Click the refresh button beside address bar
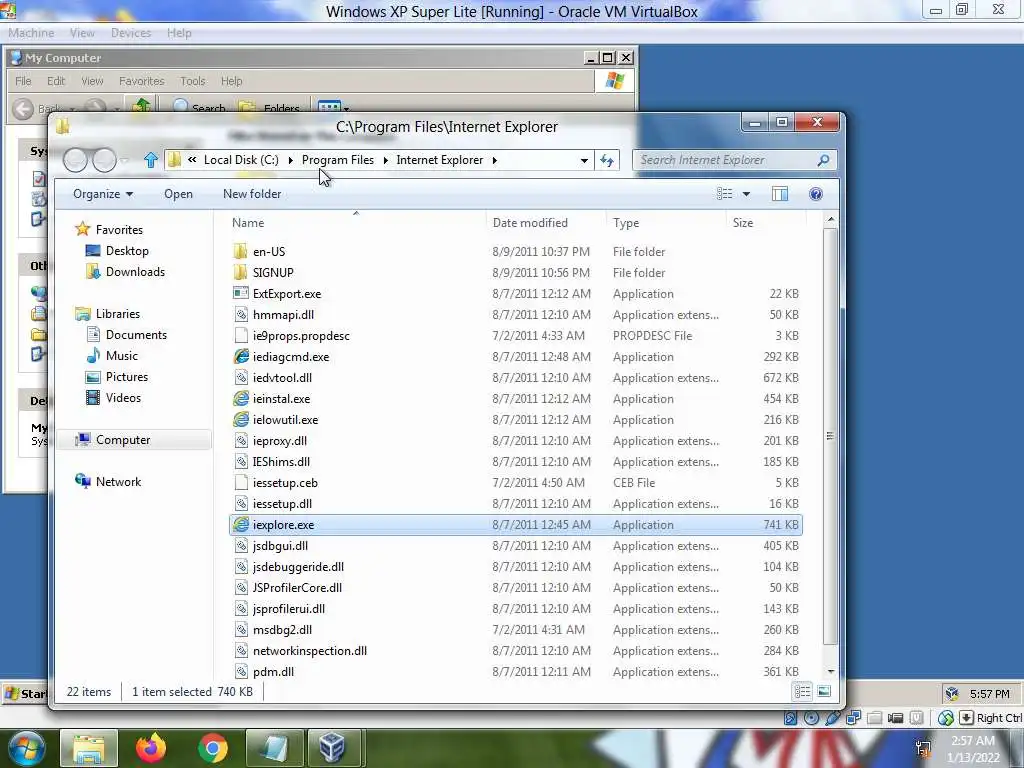Screen dimensions: 1024x768 point(607,160)
